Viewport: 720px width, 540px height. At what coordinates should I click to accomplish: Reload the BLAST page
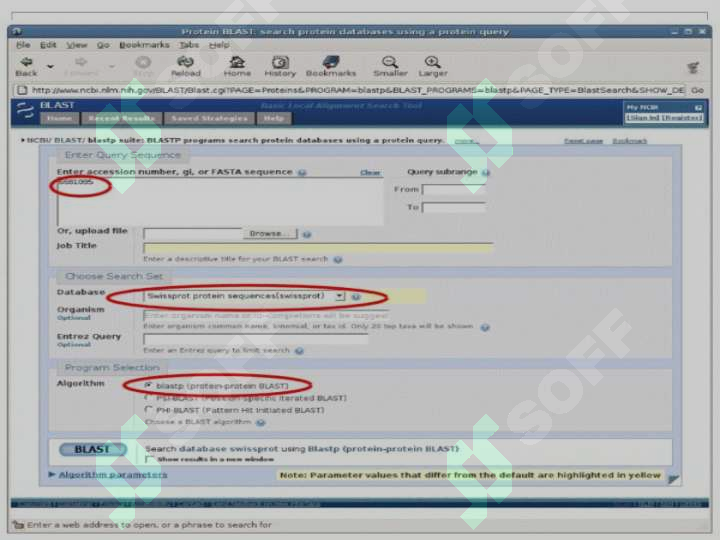(186, 66)
